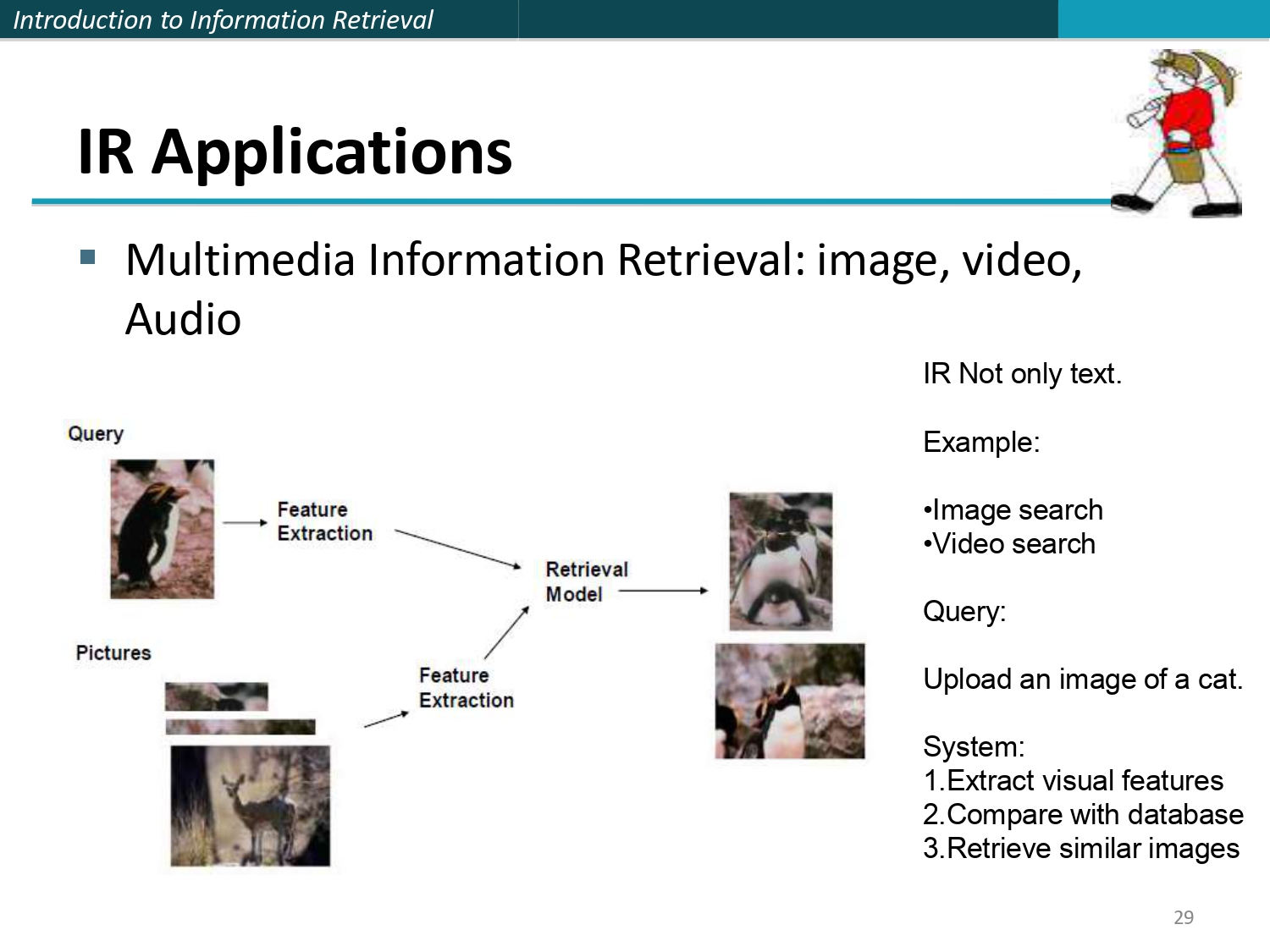Click the orange bullet square before Multimedia
This screenshot has width=1270, height=952.
coord(90,258)
